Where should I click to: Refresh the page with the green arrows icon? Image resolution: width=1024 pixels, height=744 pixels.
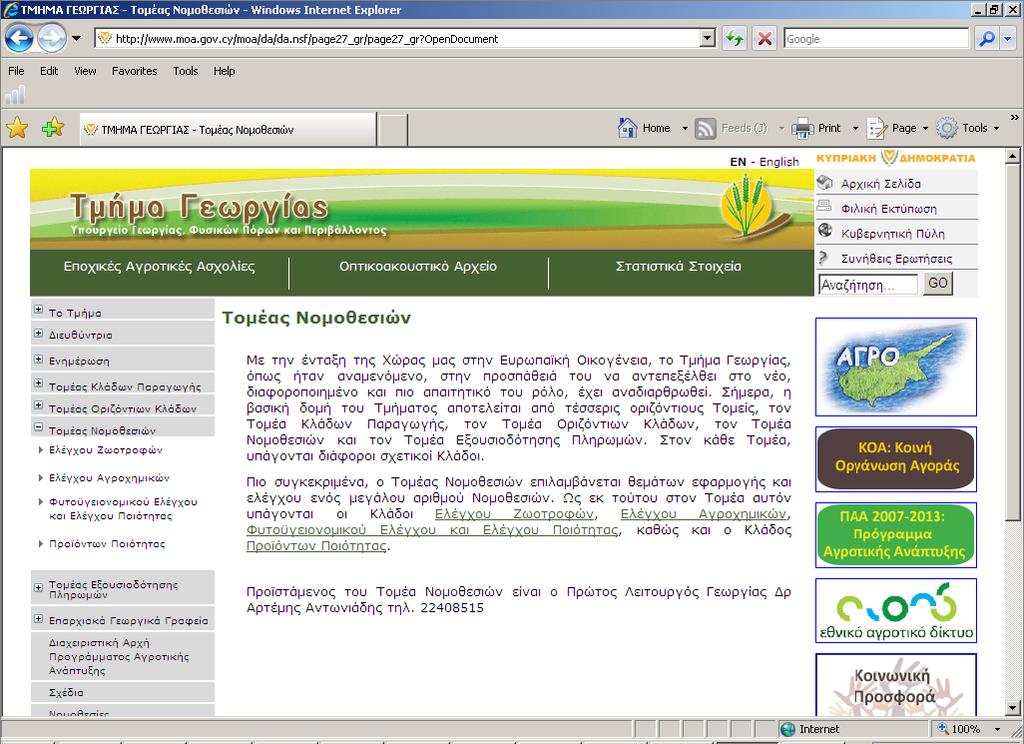tap(735, 39)
